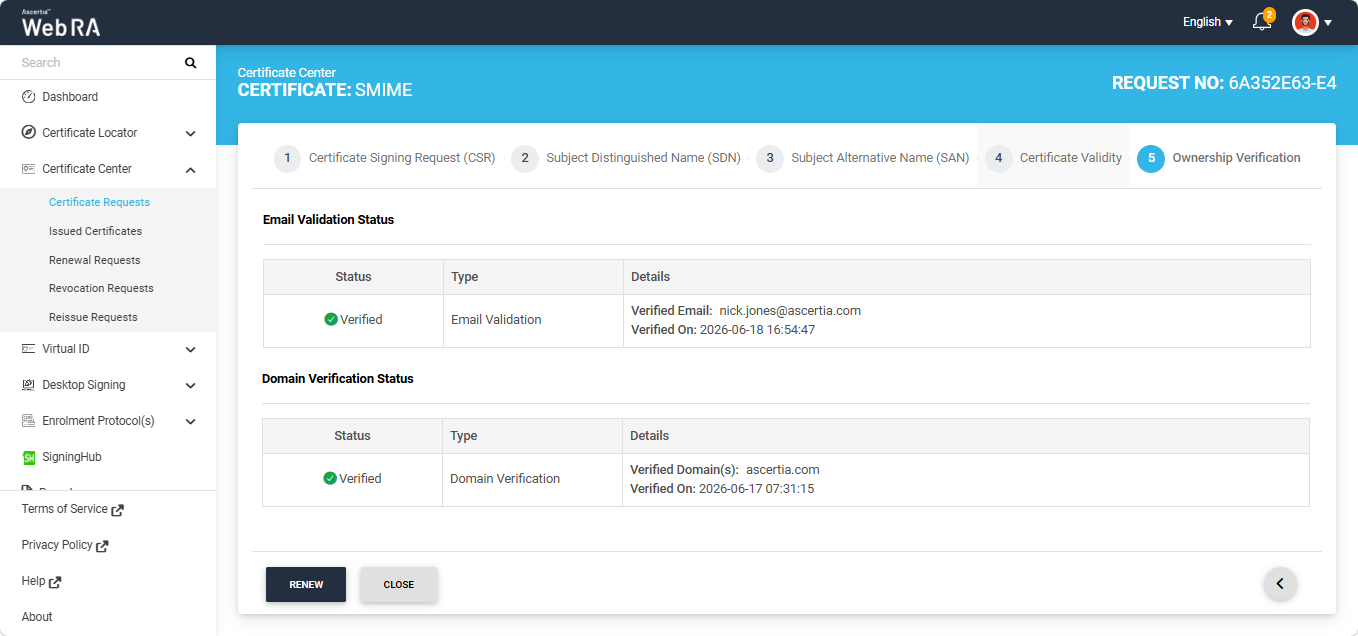Click the request number 6A352E63-E4
1358x636 pixels.
[1282, 83]
